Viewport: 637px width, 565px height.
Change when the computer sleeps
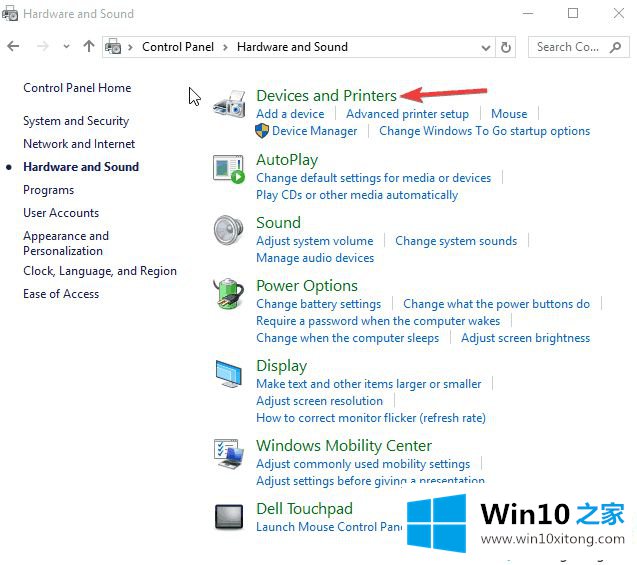(x=347, y=338)
